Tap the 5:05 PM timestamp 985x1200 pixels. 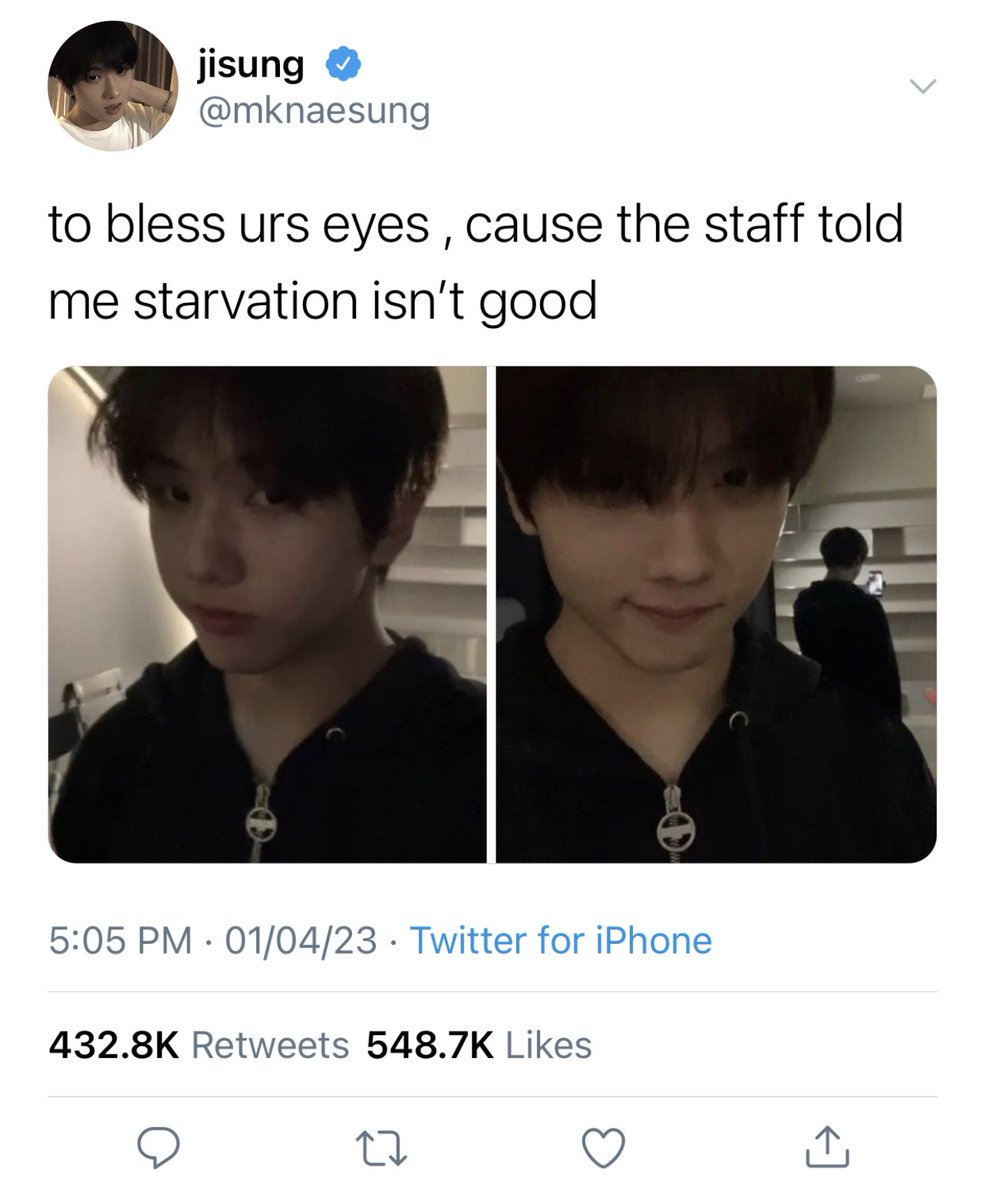[120, 940]
